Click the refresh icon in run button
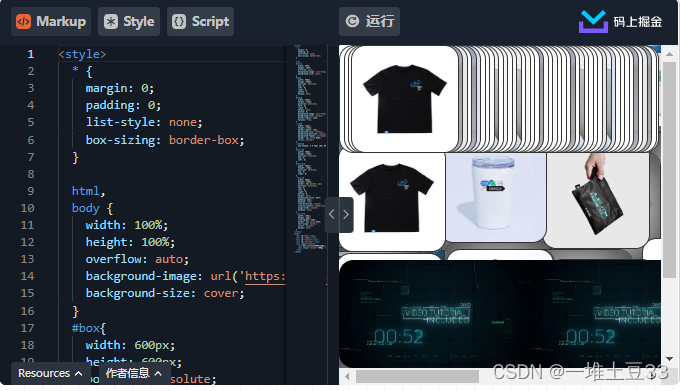Screen dimensions: 684x391 [352, 21]
